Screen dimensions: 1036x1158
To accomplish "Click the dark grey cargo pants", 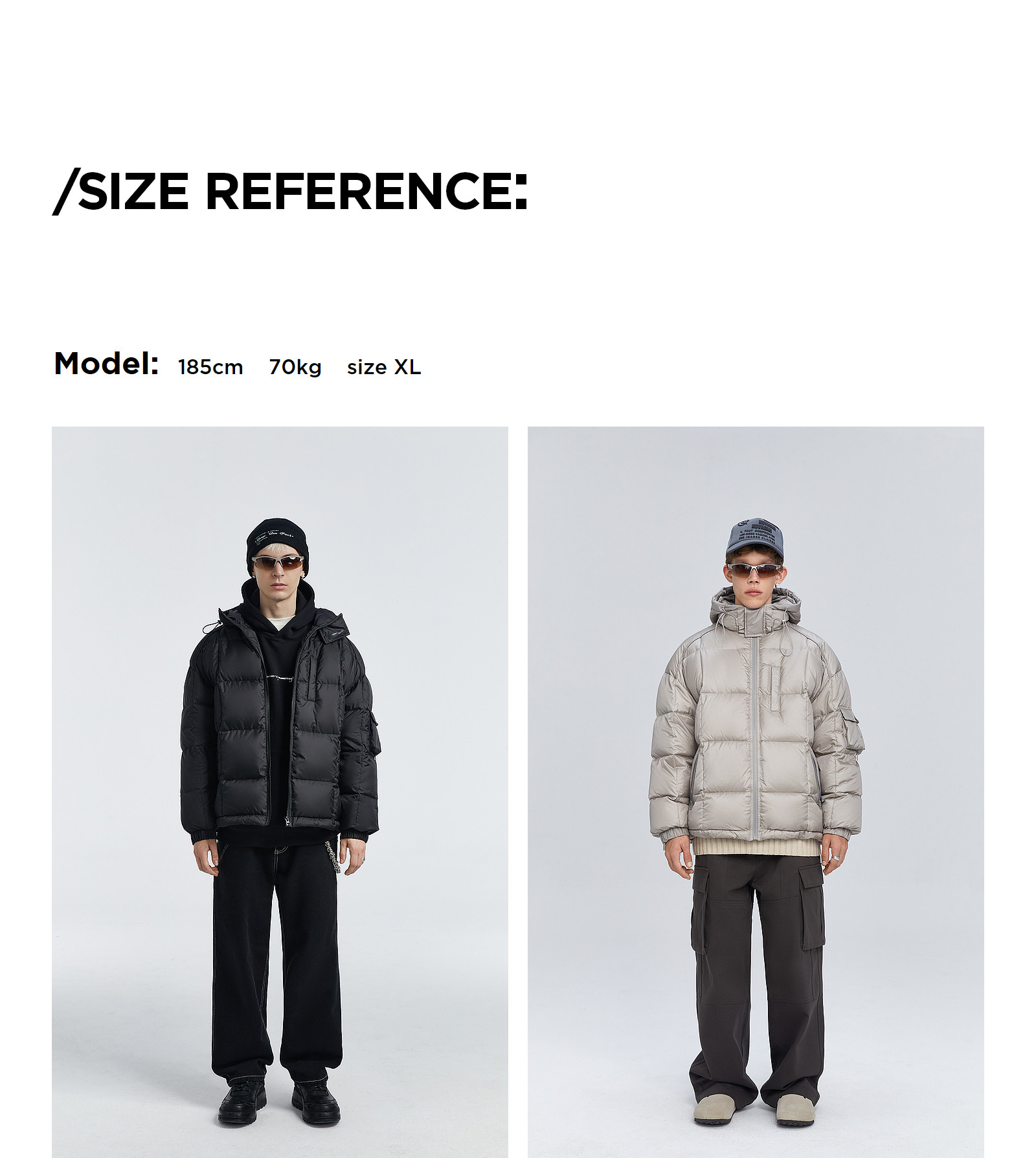I will coord(758,977).
